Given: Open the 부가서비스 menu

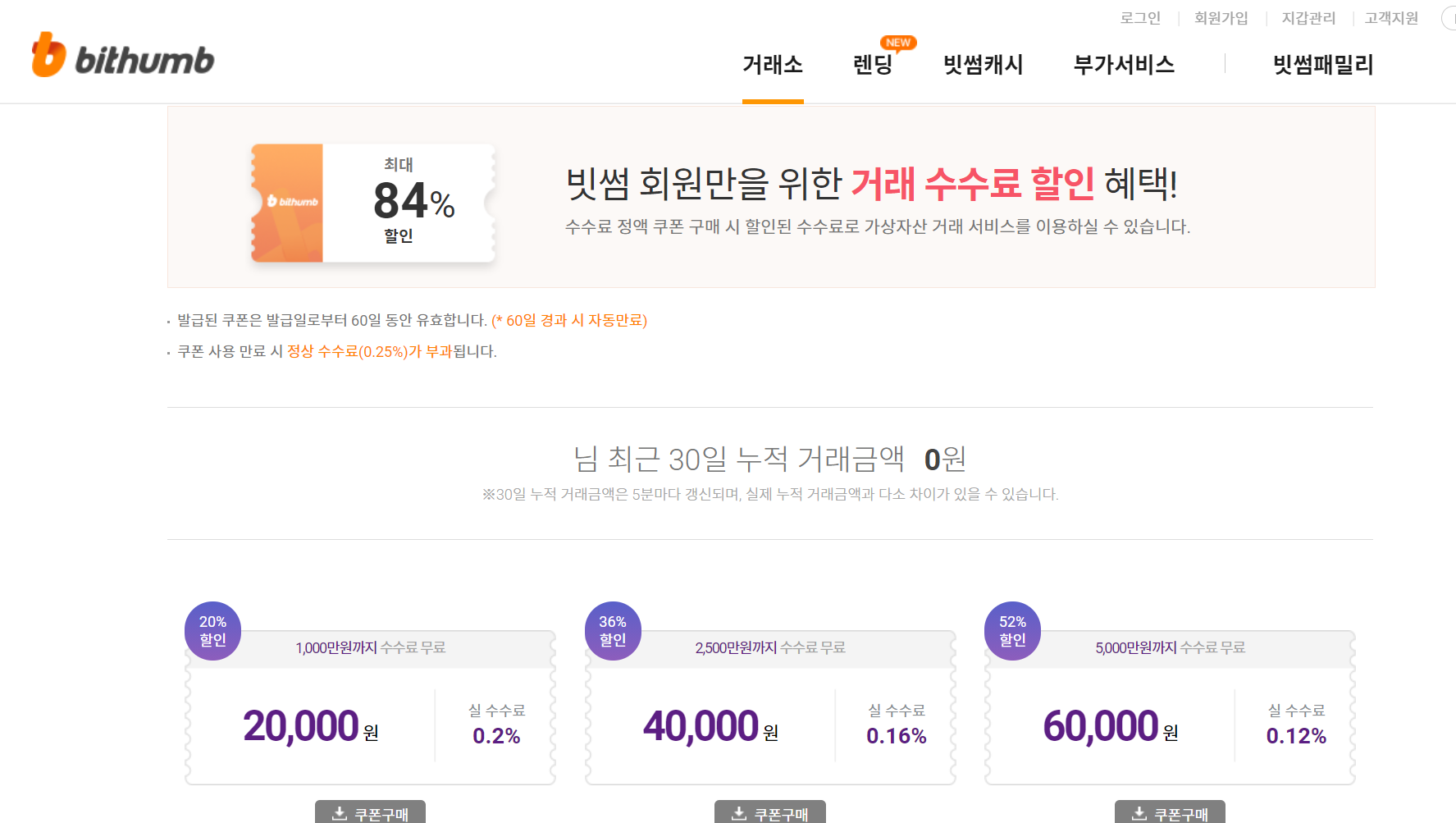Looking at the screenshot, I should (x=1124, y=65).
